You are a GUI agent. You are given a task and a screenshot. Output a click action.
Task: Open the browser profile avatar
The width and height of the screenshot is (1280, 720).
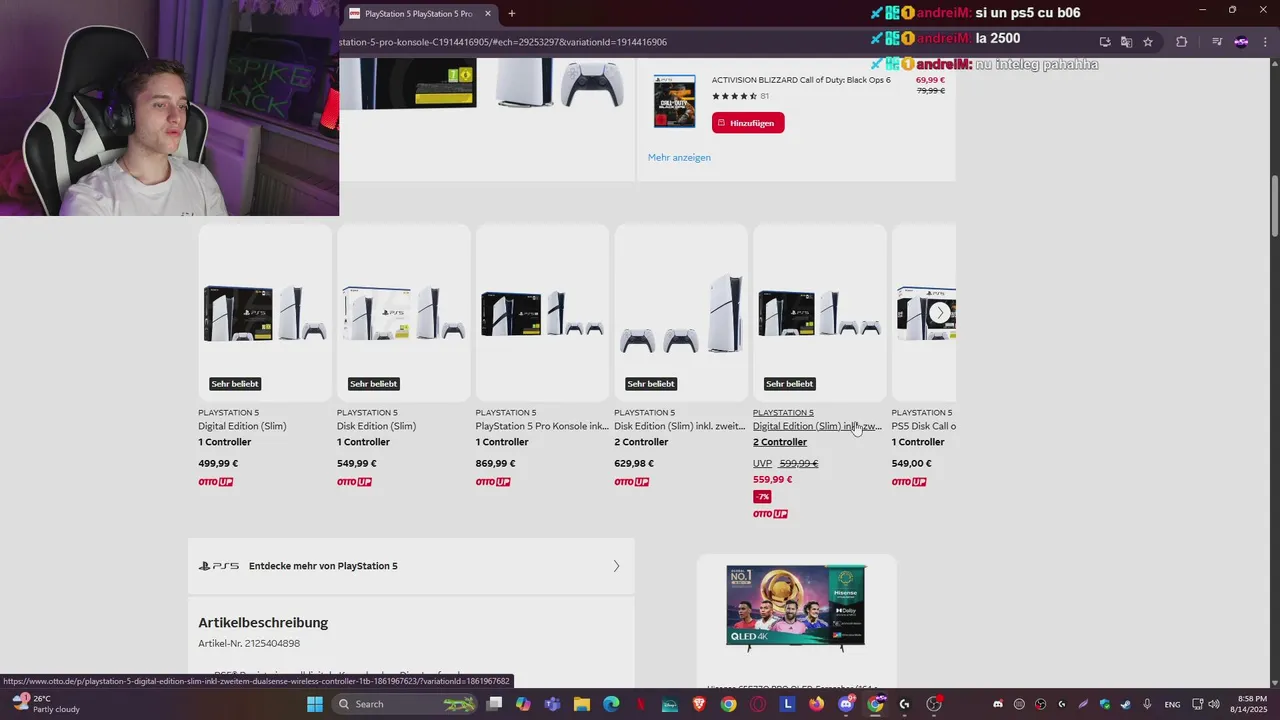click(1241, 42)
